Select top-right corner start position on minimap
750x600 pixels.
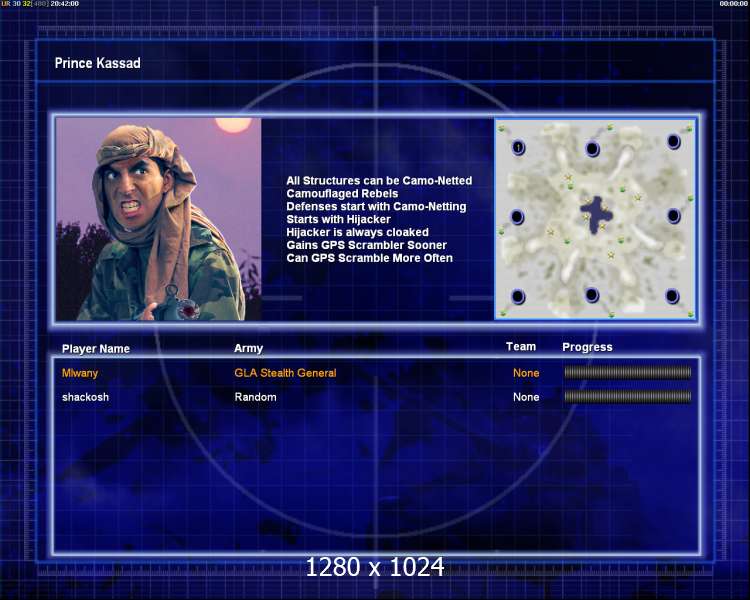[673, 142]
